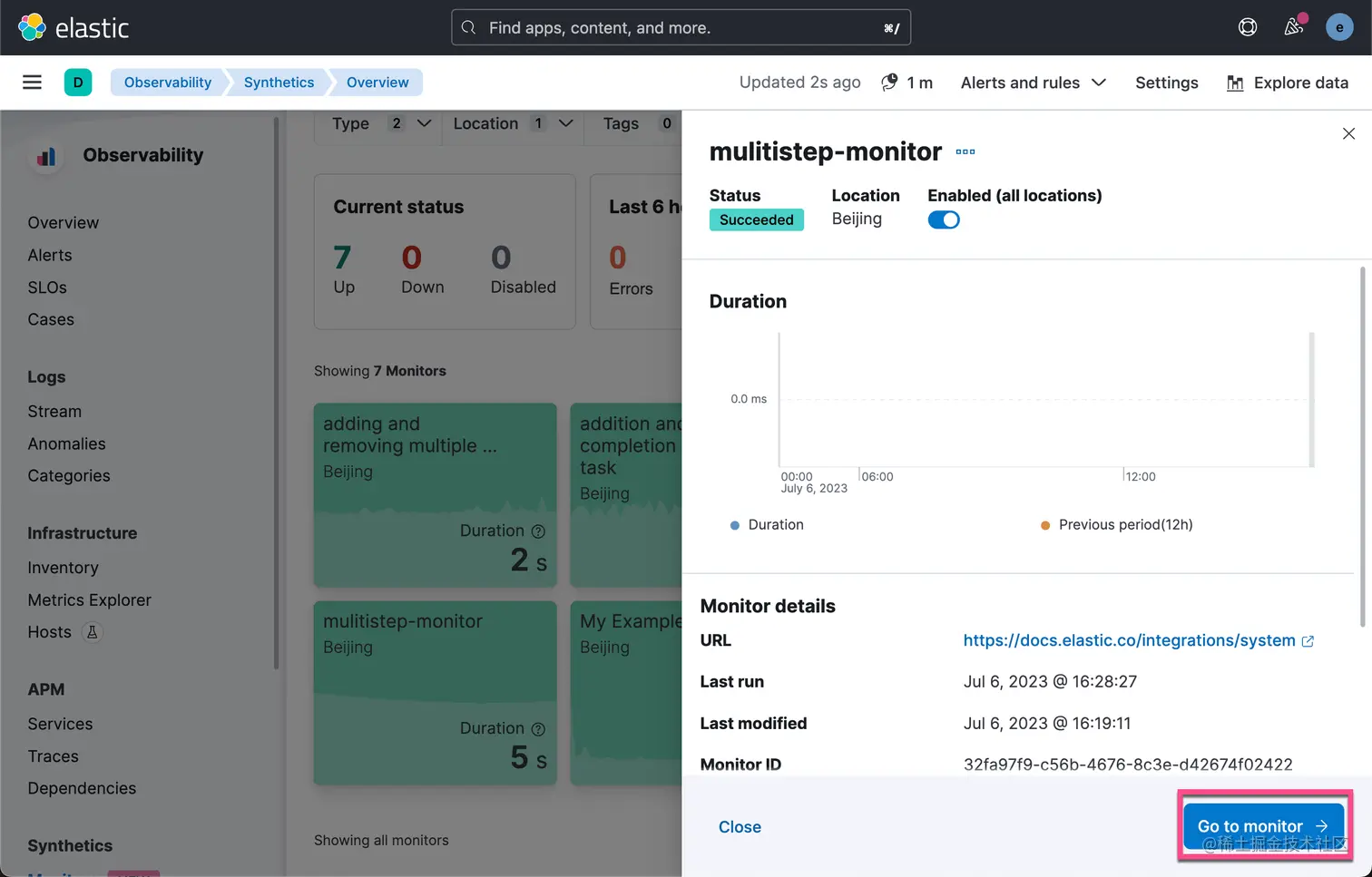Focus the Find apps search field
This screenshot has height=877, width=1372.
tap(681, 27)
